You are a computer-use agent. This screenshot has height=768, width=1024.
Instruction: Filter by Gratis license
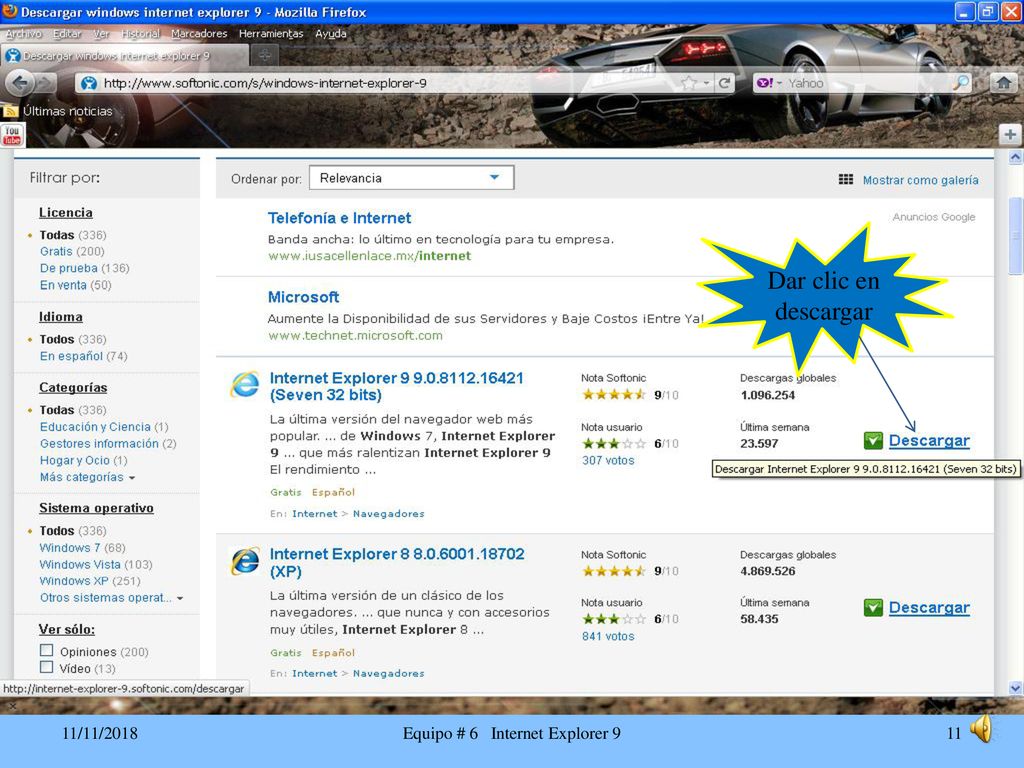pos(56,251)
